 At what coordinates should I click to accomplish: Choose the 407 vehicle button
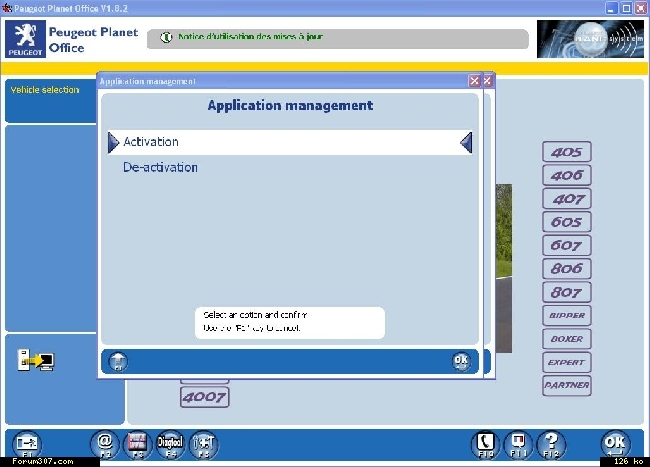tap(567, 199)
